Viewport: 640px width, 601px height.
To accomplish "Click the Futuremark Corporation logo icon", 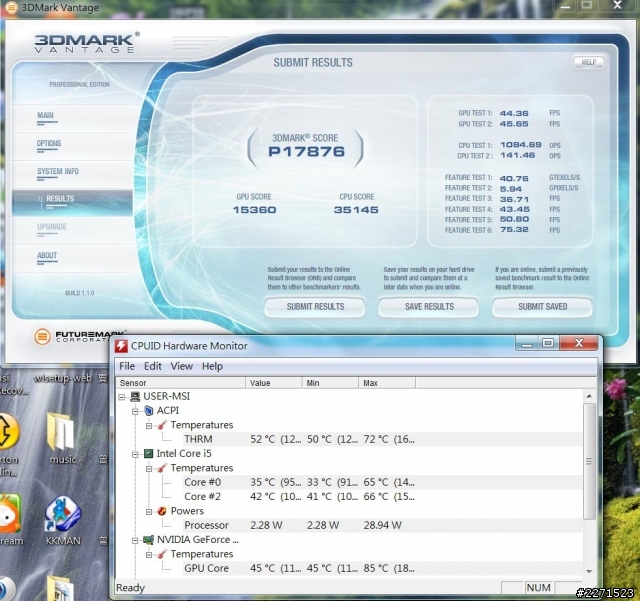I will click(x=42, y=336).
